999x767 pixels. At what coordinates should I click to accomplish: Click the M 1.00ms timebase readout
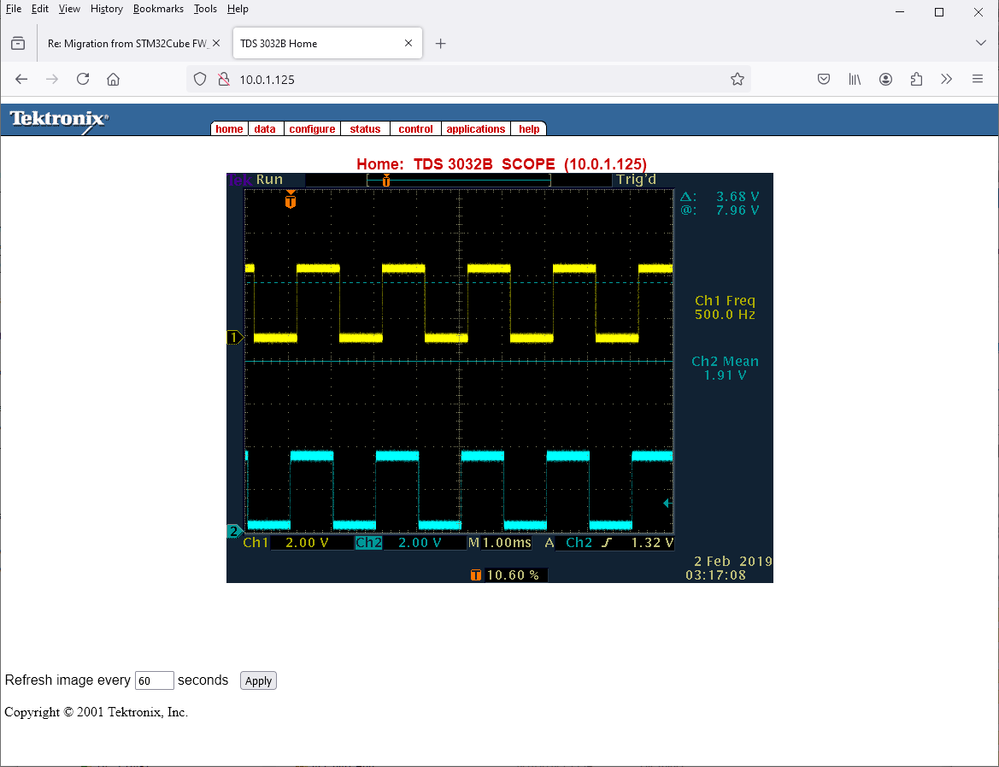[500, 543]
